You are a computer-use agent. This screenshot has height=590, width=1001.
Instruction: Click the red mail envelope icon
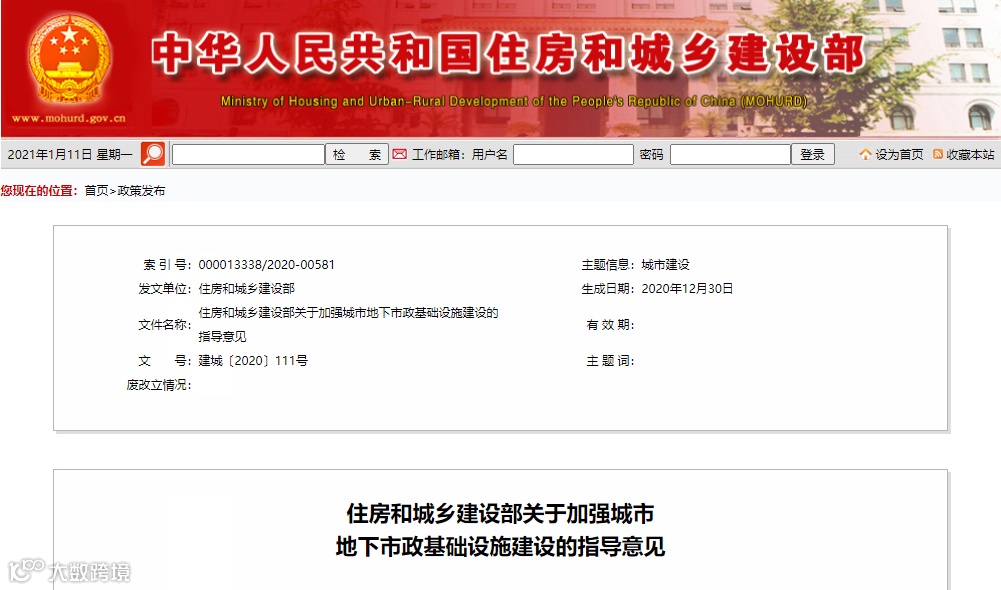[400, 155]
